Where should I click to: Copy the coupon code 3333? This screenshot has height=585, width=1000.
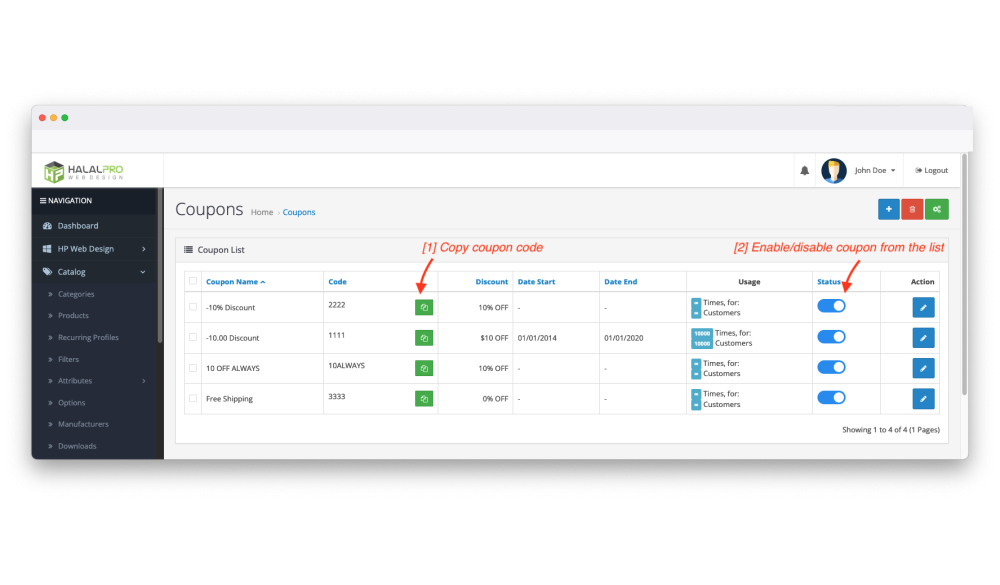[x=424, y=399]
